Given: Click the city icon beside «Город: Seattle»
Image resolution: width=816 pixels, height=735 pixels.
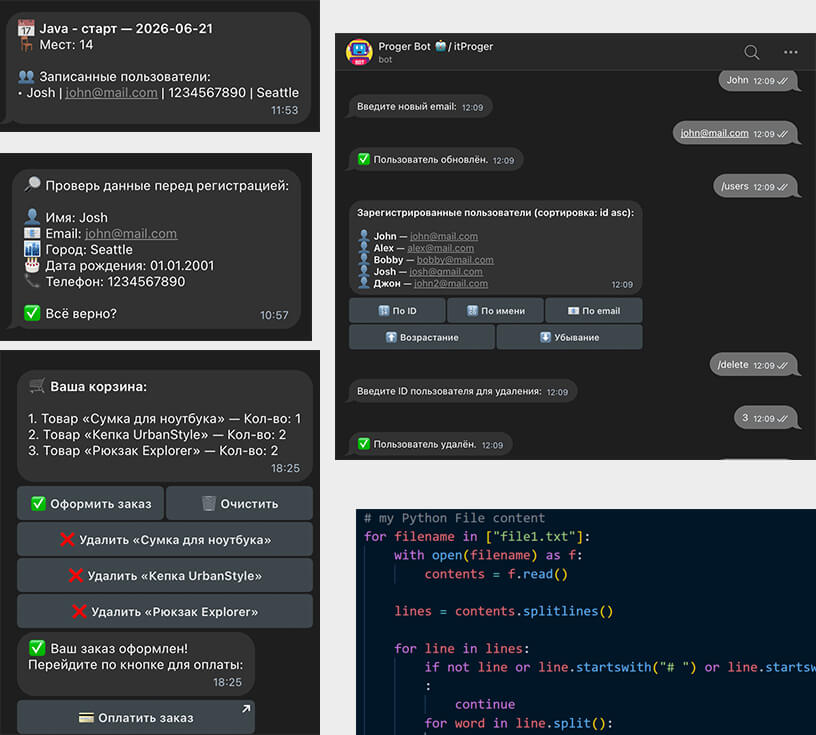Looking at the screenshot, I should click(x=32, y=249).
